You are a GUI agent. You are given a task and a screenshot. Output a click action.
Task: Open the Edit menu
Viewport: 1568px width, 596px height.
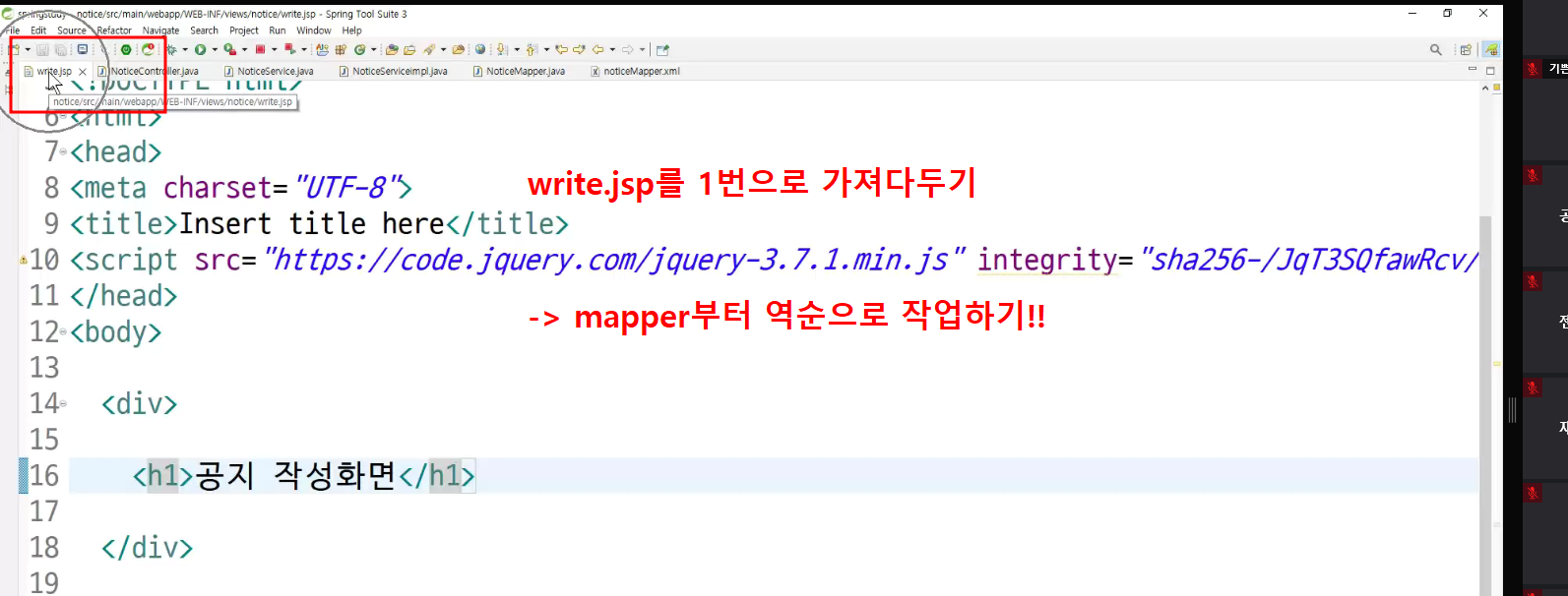(38, 30)
